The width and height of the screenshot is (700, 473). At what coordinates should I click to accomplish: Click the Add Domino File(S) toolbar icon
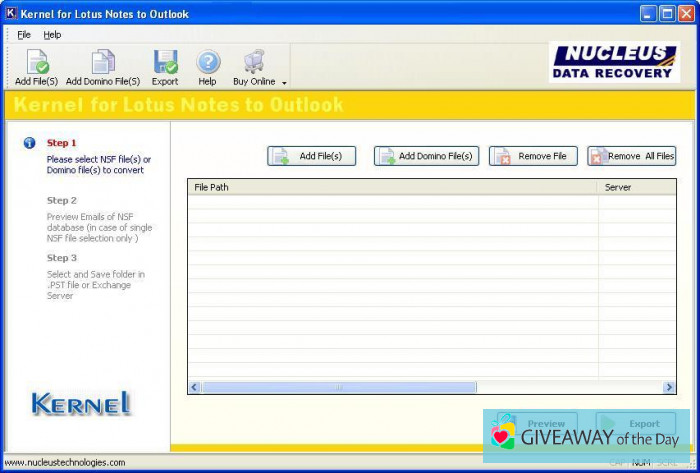click(x=103, y=62)
